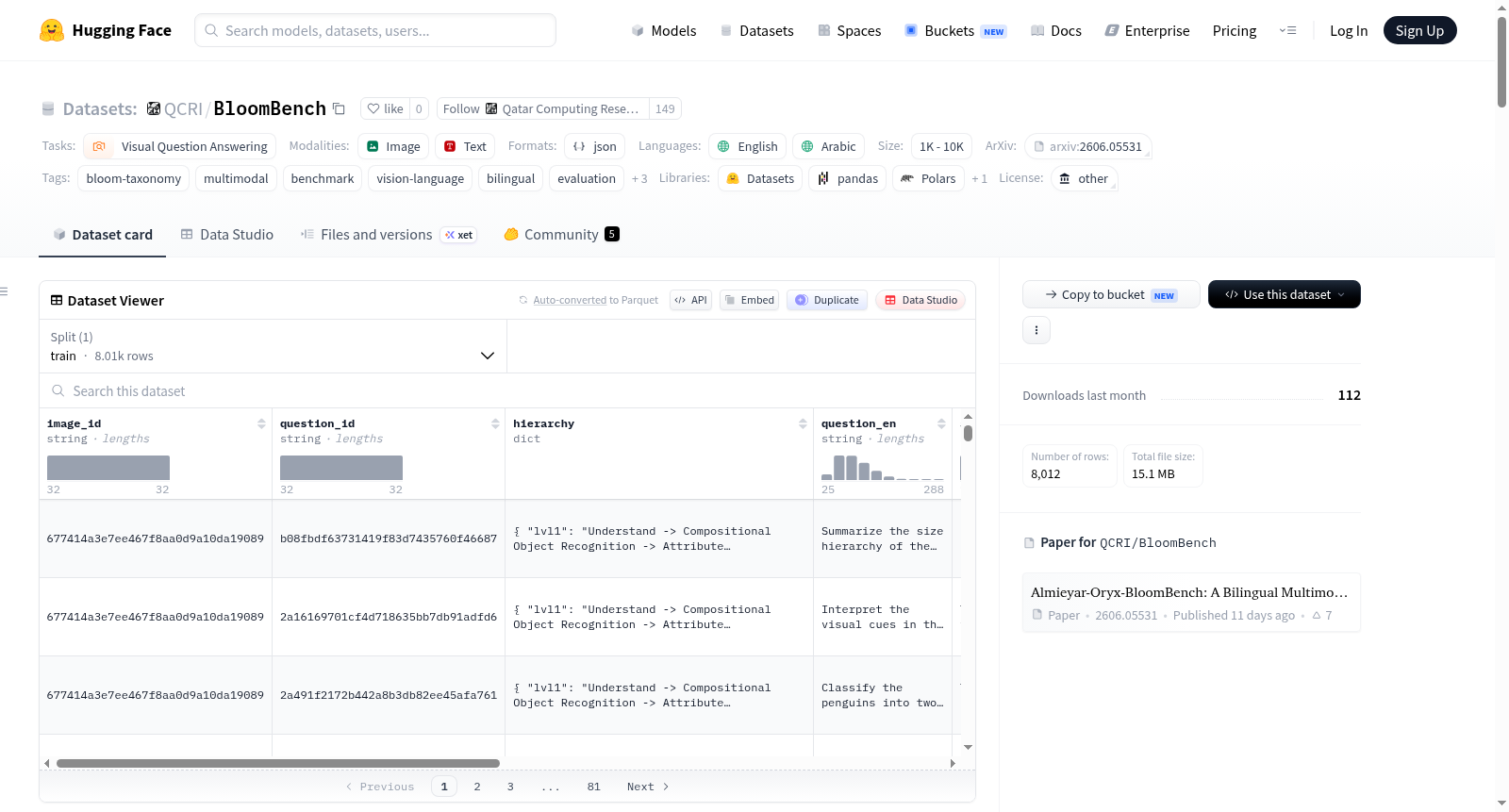Show the +1 additional libraries
This screenshot has width=1509, height=812.
[979, 178]
